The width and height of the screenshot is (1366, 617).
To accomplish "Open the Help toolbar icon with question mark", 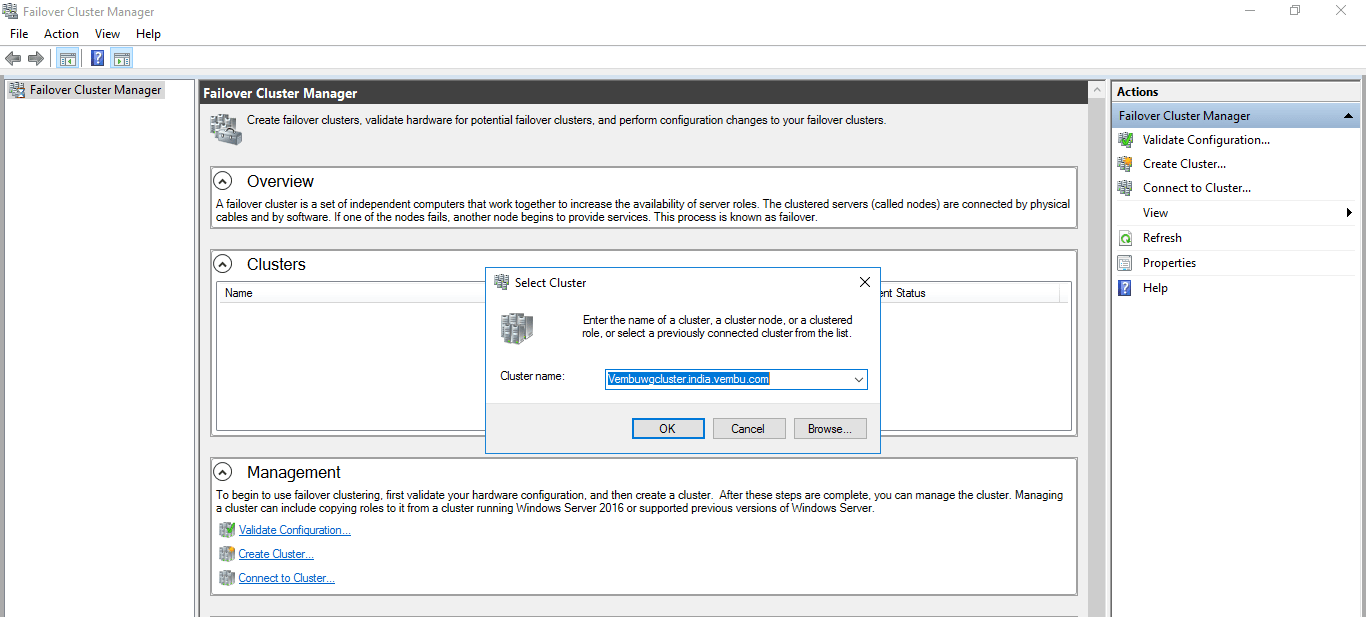I will [x=98, y=58].
